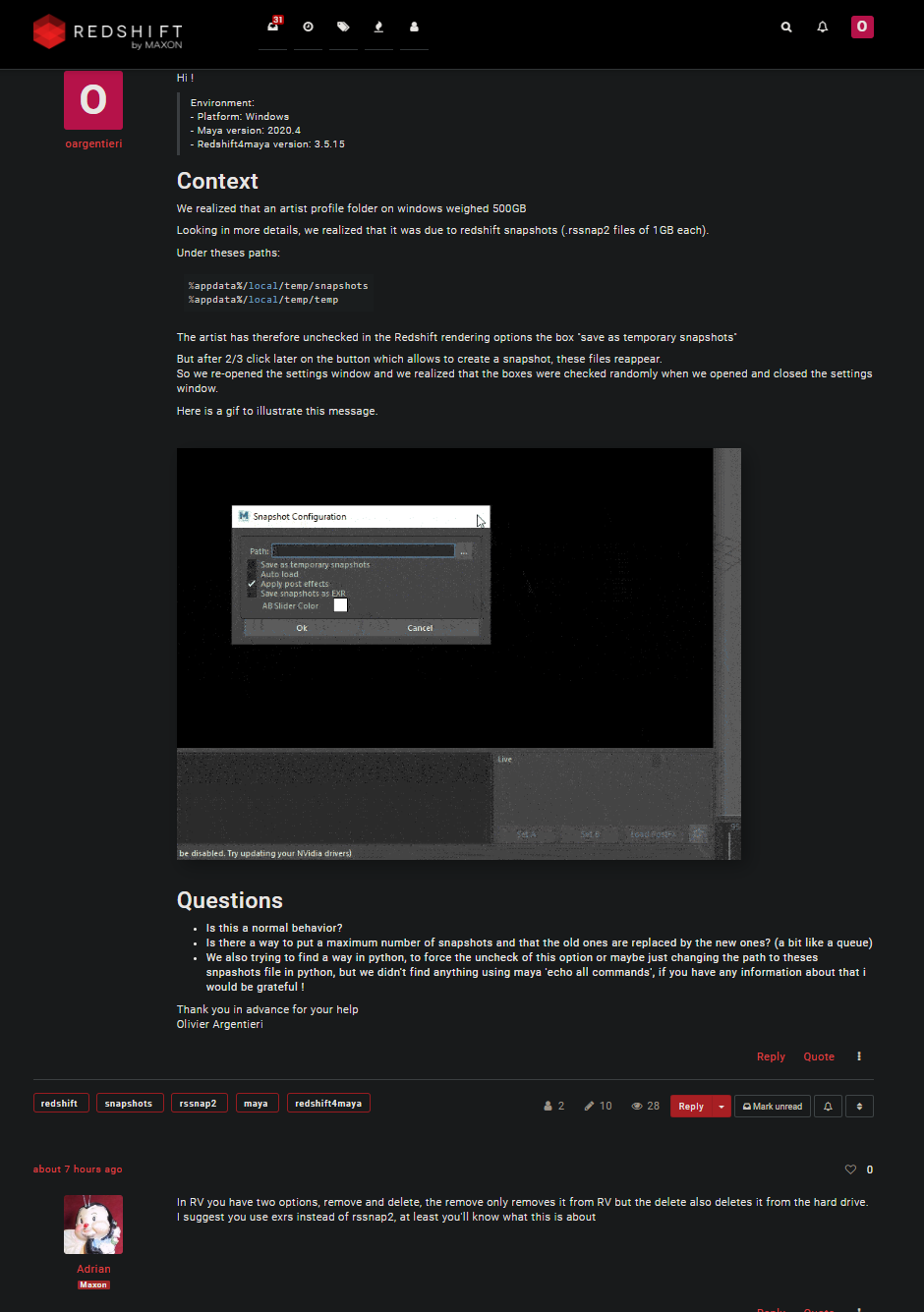Open the search magnifier icon
This screenshot has height=1312, width=924.
coord(786,28)
